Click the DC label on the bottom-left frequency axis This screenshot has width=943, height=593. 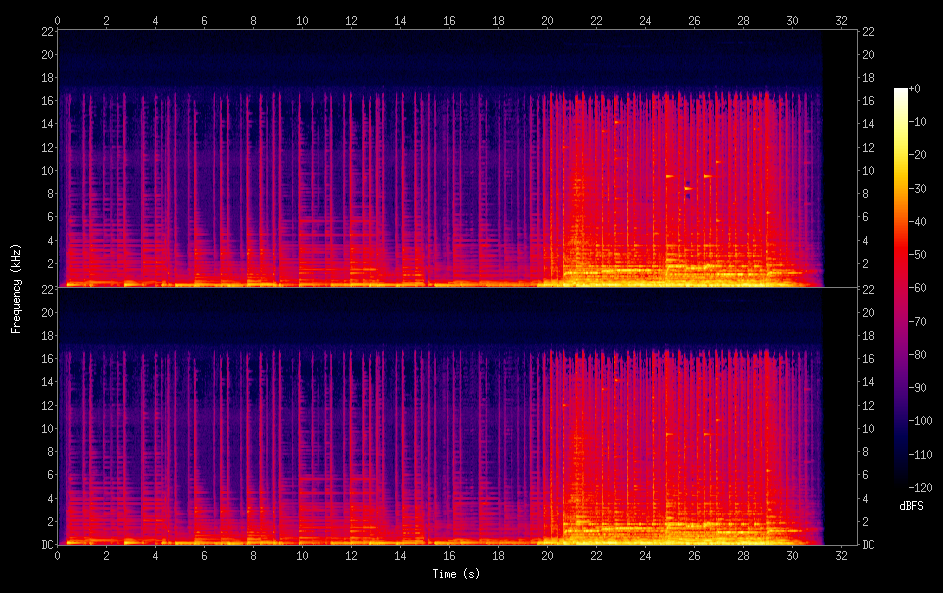point(46,545)
